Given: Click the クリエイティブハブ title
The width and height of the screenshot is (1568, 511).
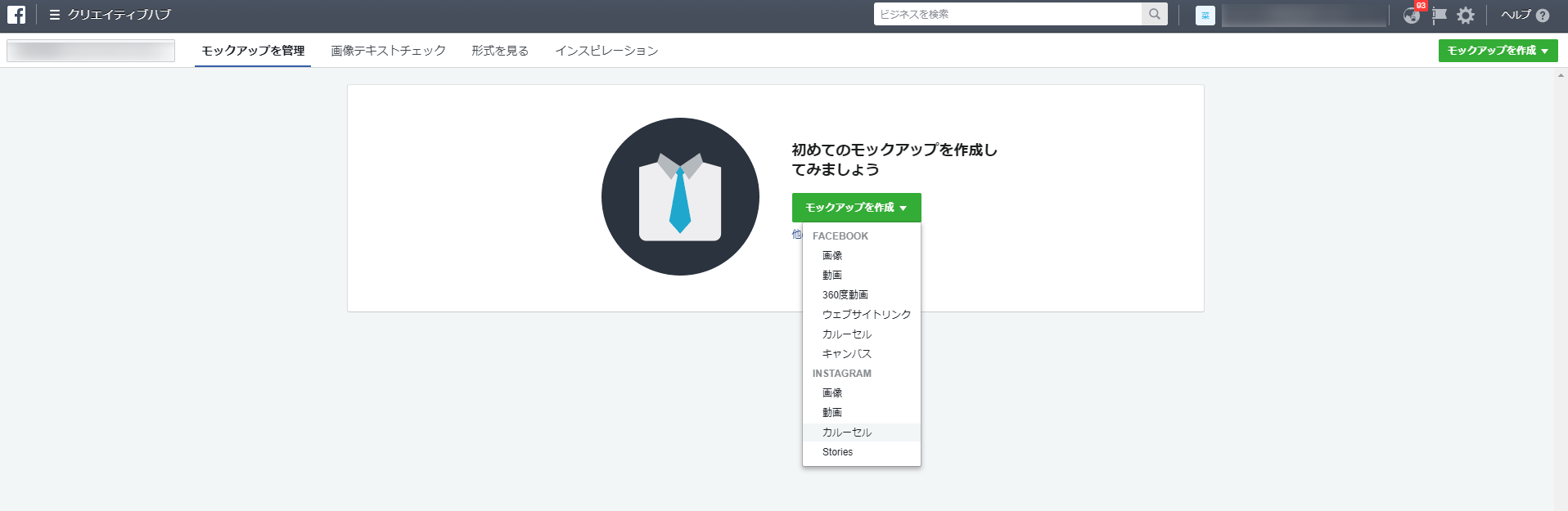Looking at the screenshot, I should tap(119, 15).
